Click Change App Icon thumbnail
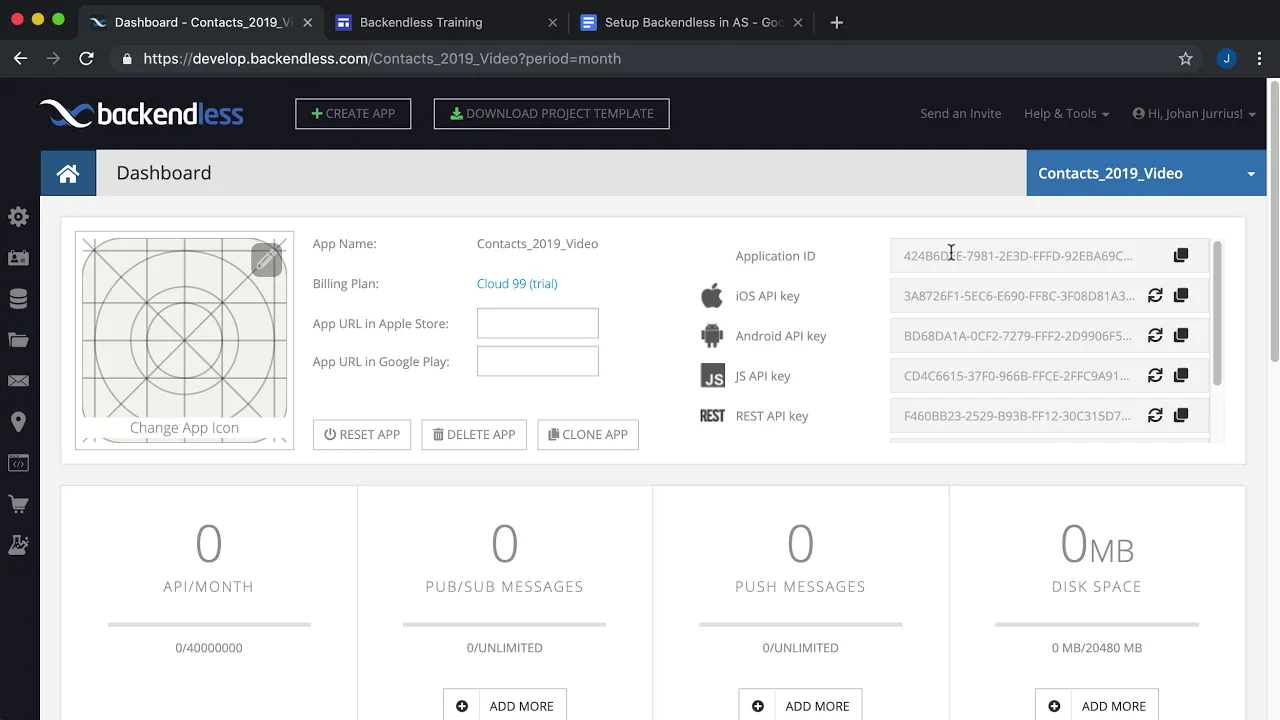1280x720 pixels. pos(184,340)
